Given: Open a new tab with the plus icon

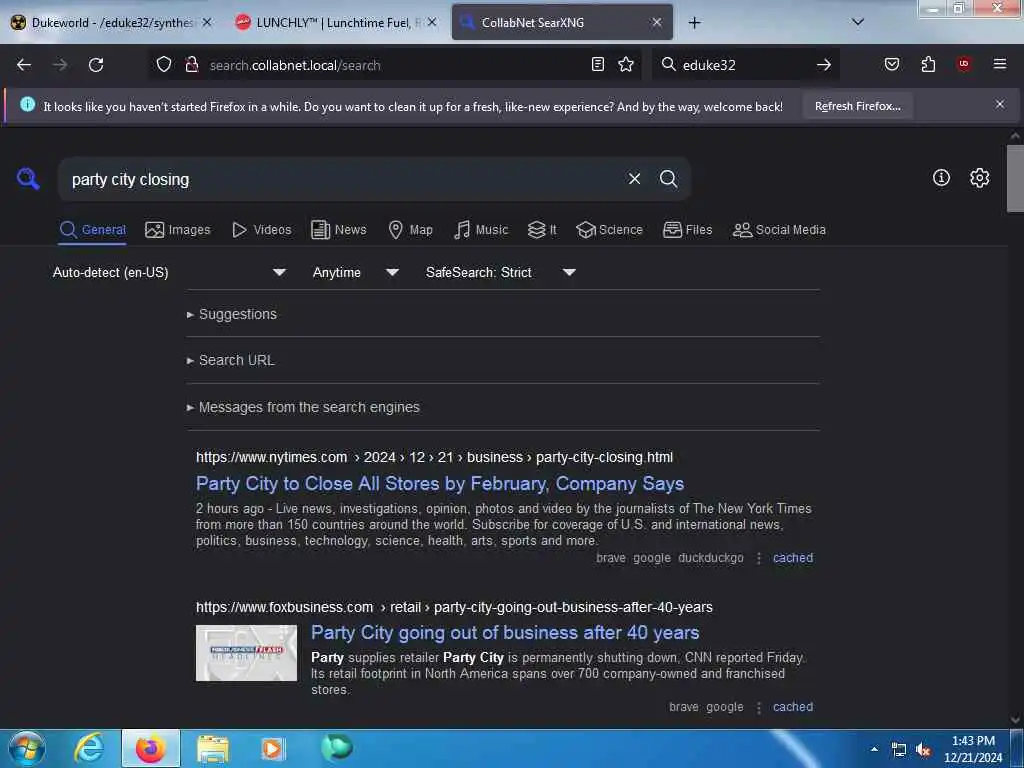Looking at the screenshot, I should (x=694, y=23).
